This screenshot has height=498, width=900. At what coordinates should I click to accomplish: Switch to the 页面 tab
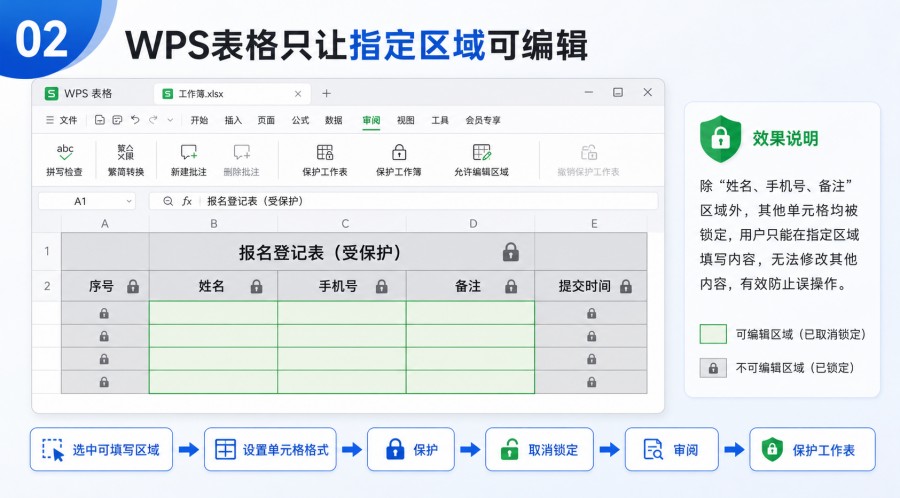pyautogui.click(x=266, y=120)
